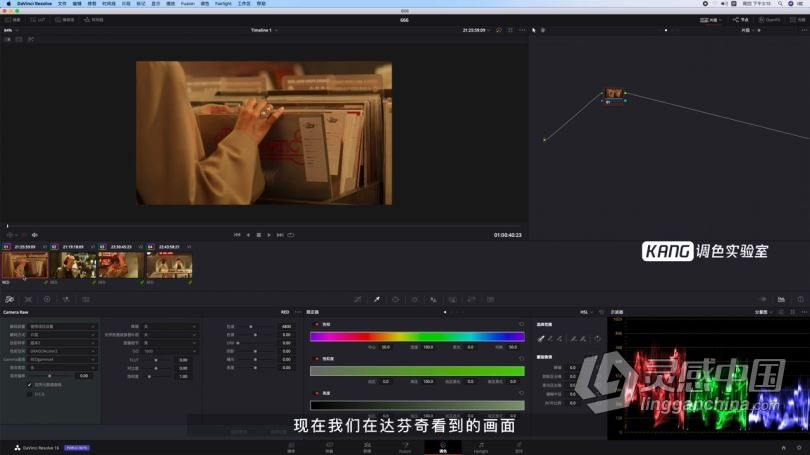Open the Curves palette icon

point(357,300)
